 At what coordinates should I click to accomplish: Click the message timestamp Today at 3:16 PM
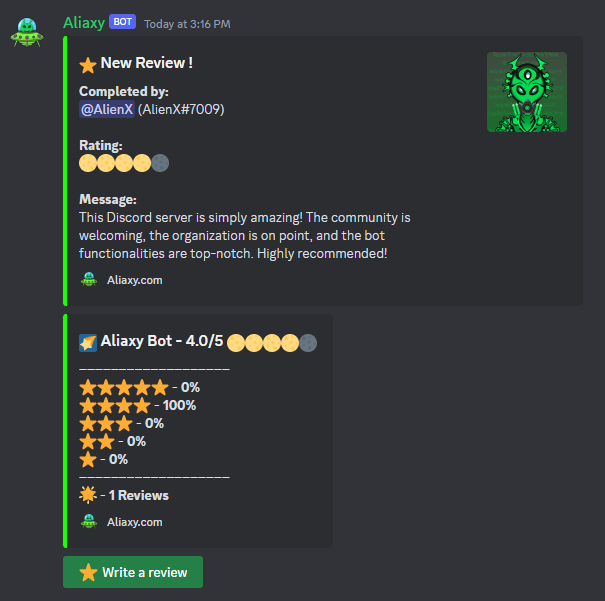[187, 24]
